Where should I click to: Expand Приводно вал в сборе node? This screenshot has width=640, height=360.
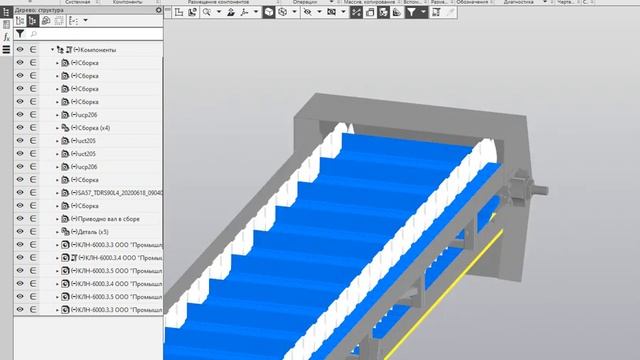tap(57, 219)
